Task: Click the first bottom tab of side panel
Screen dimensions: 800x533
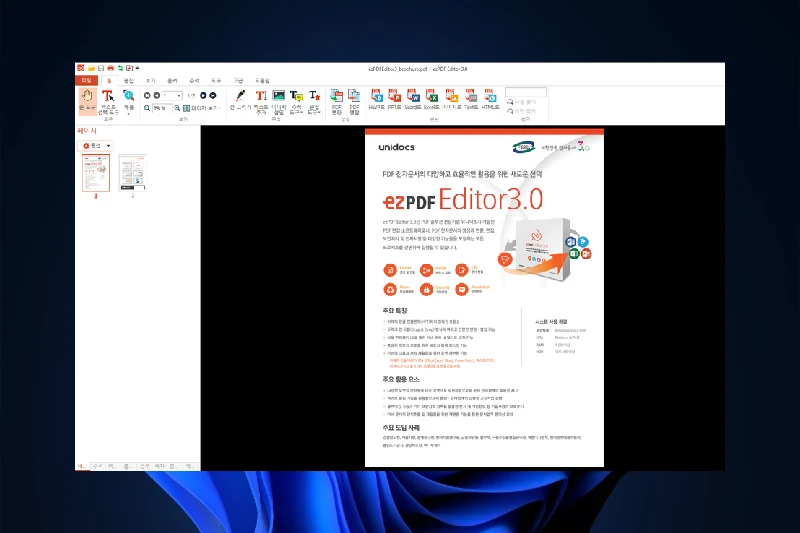Action: [x=82, y=466]
